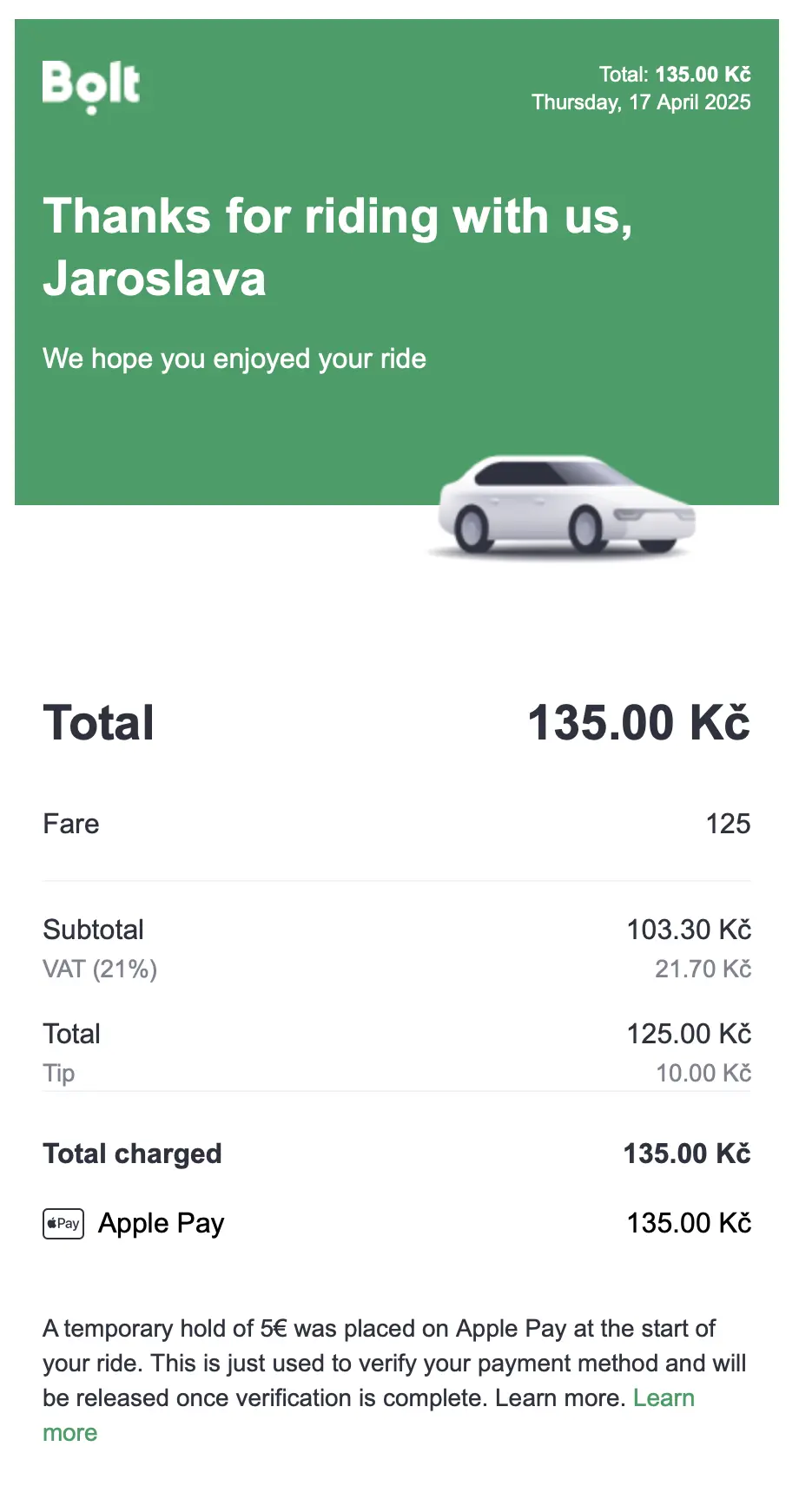Click the header total beside the Bolt logo
This screenshot has width=799, height=1512.
[675, 75]
